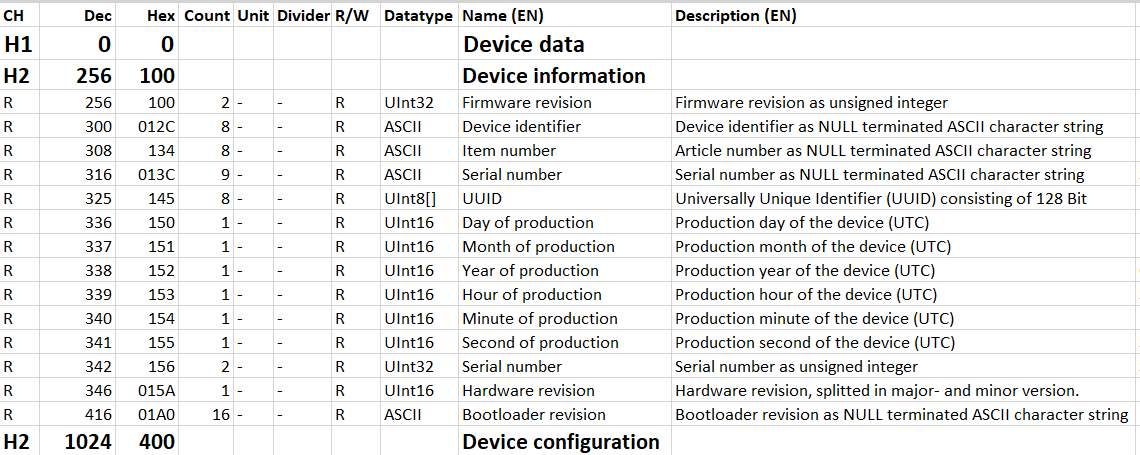Select the 'Device identifier' name cell
1140x455 pixels.
(x=521, y=127)
